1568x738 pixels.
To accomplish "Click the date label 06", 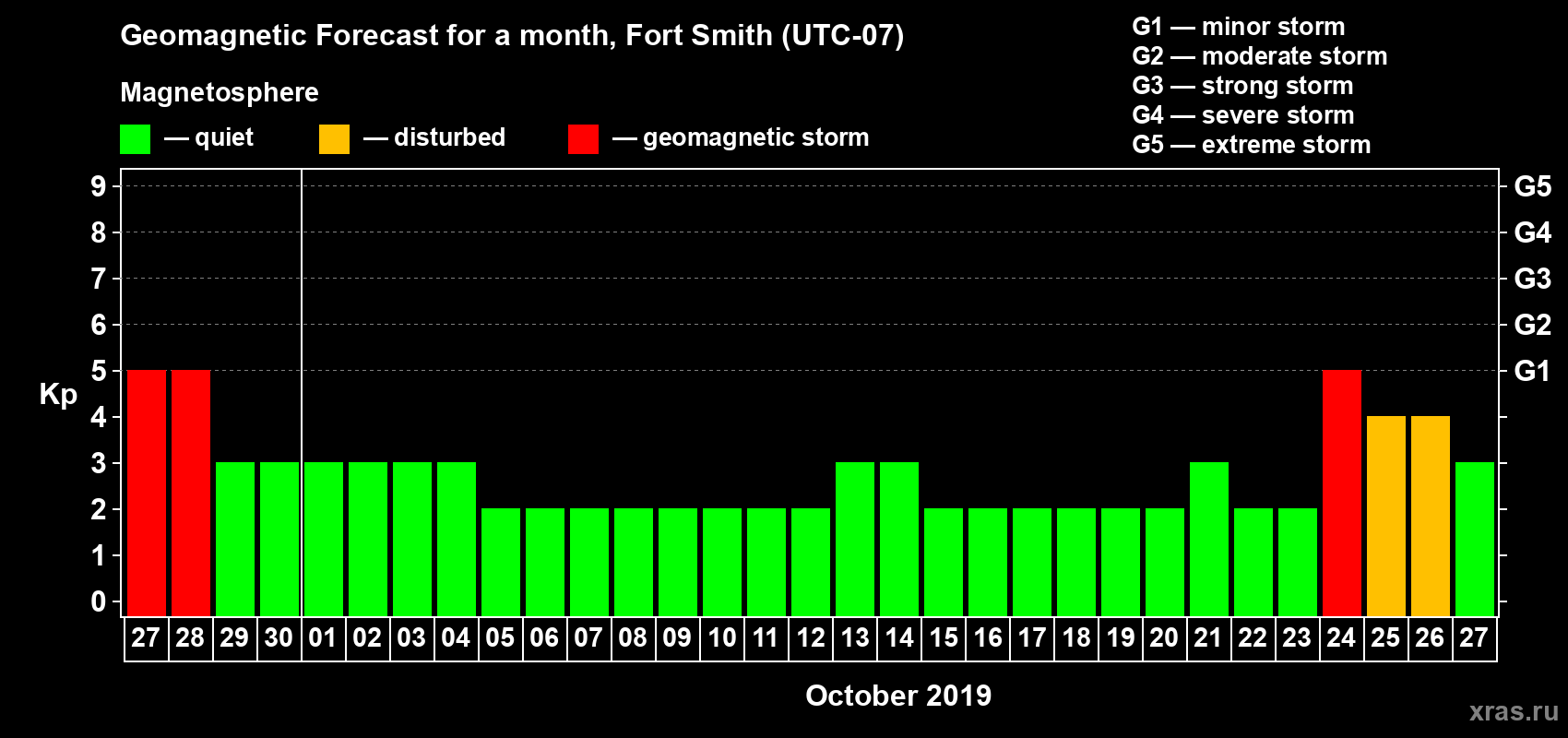I will click(544, 638).
